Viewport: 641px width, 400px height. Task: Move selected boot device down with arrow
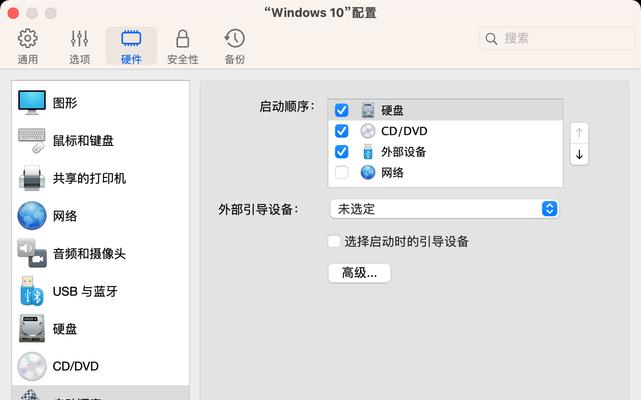tap(579, 155)
